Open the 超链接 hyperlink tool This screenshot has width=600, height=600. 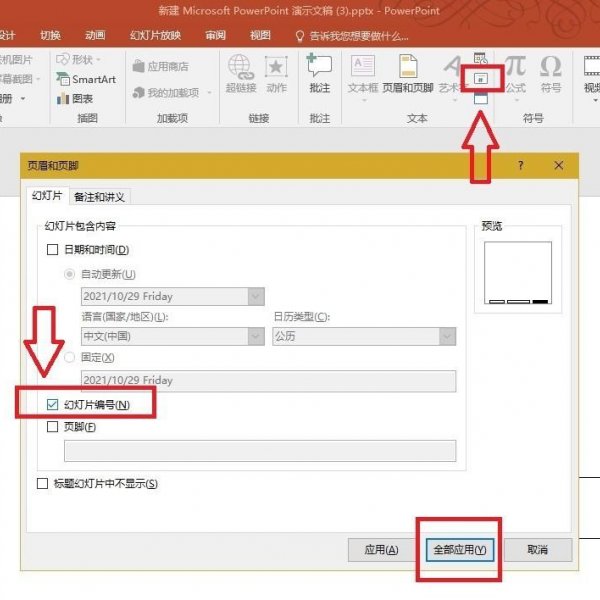(x=240, y=68)
